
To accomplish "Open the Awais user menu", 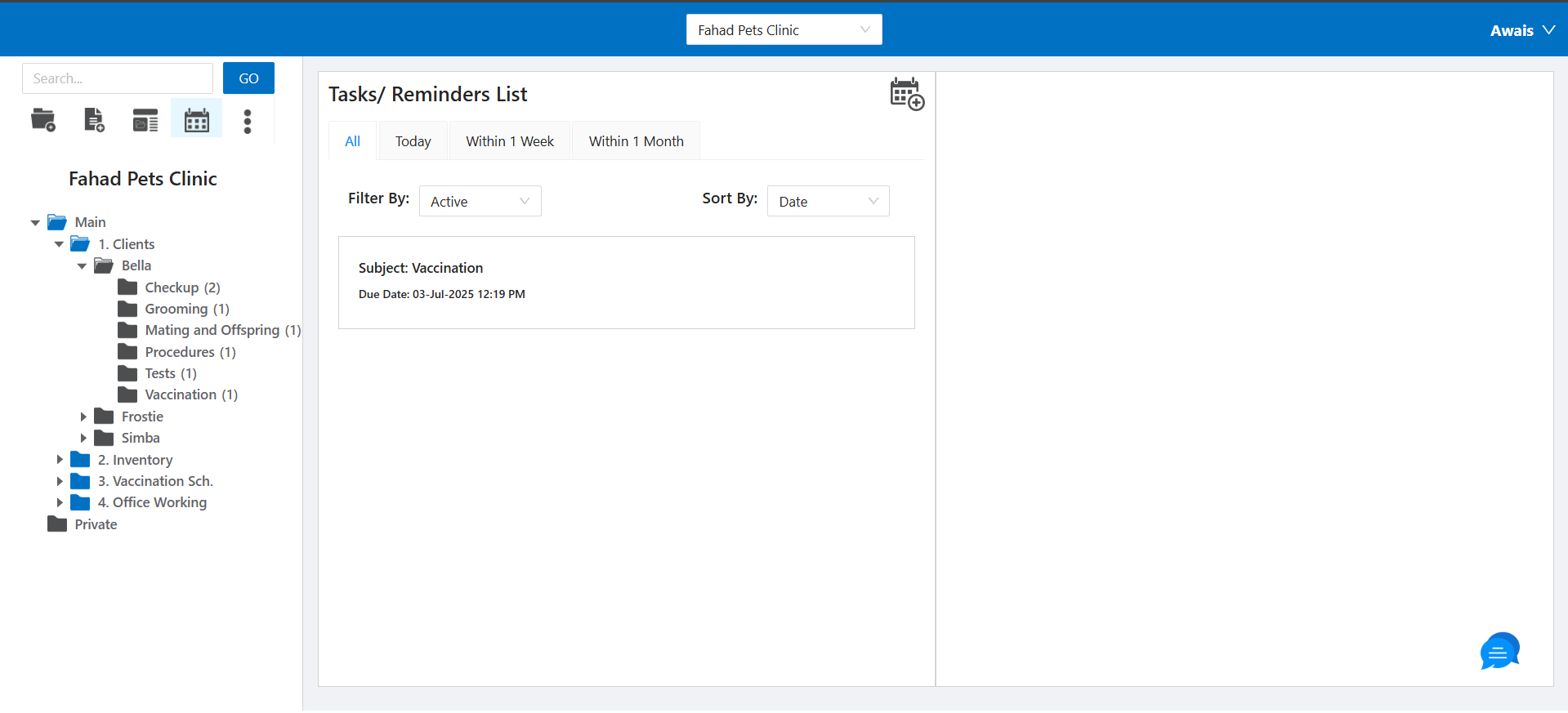I will 1522,30.
